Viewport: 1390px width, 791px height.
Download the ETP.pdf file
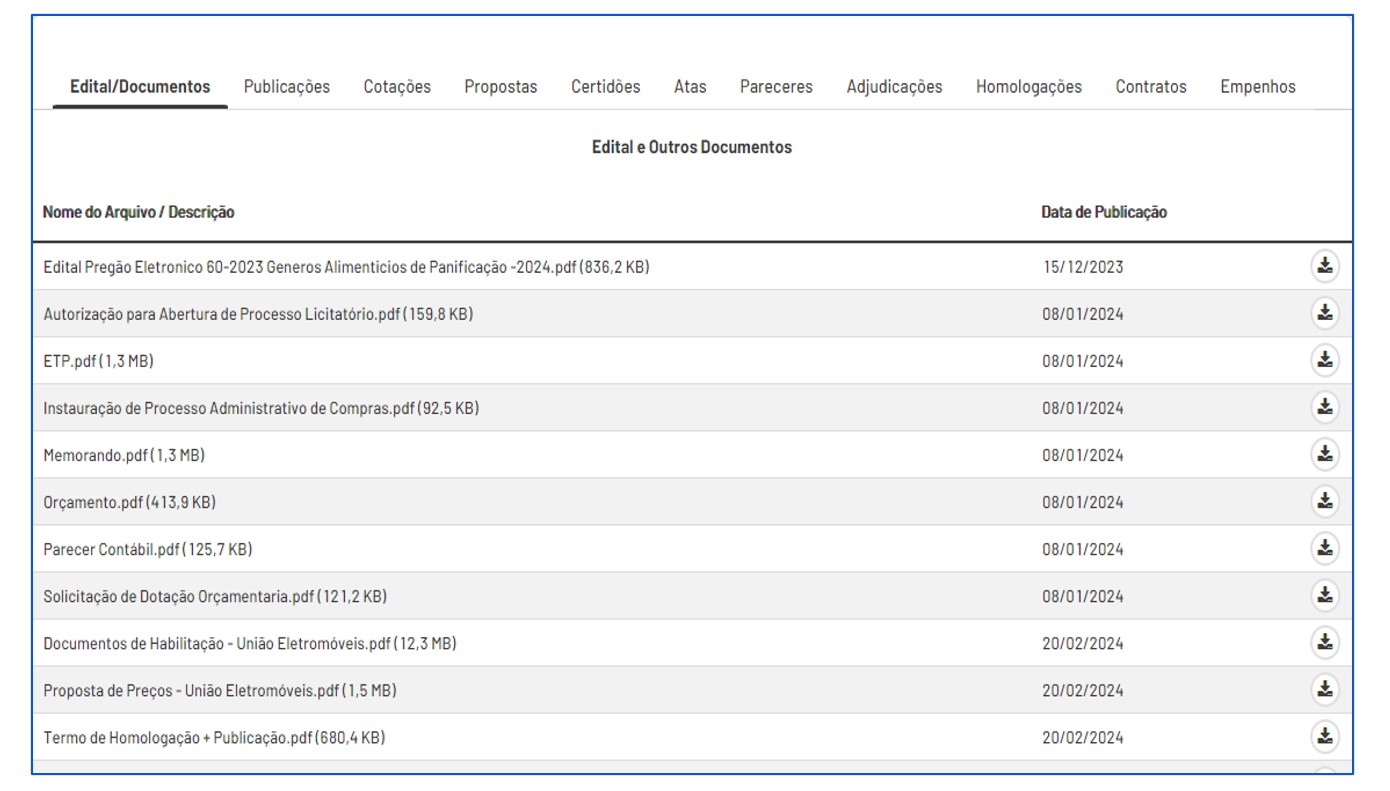click(1325, 360)
